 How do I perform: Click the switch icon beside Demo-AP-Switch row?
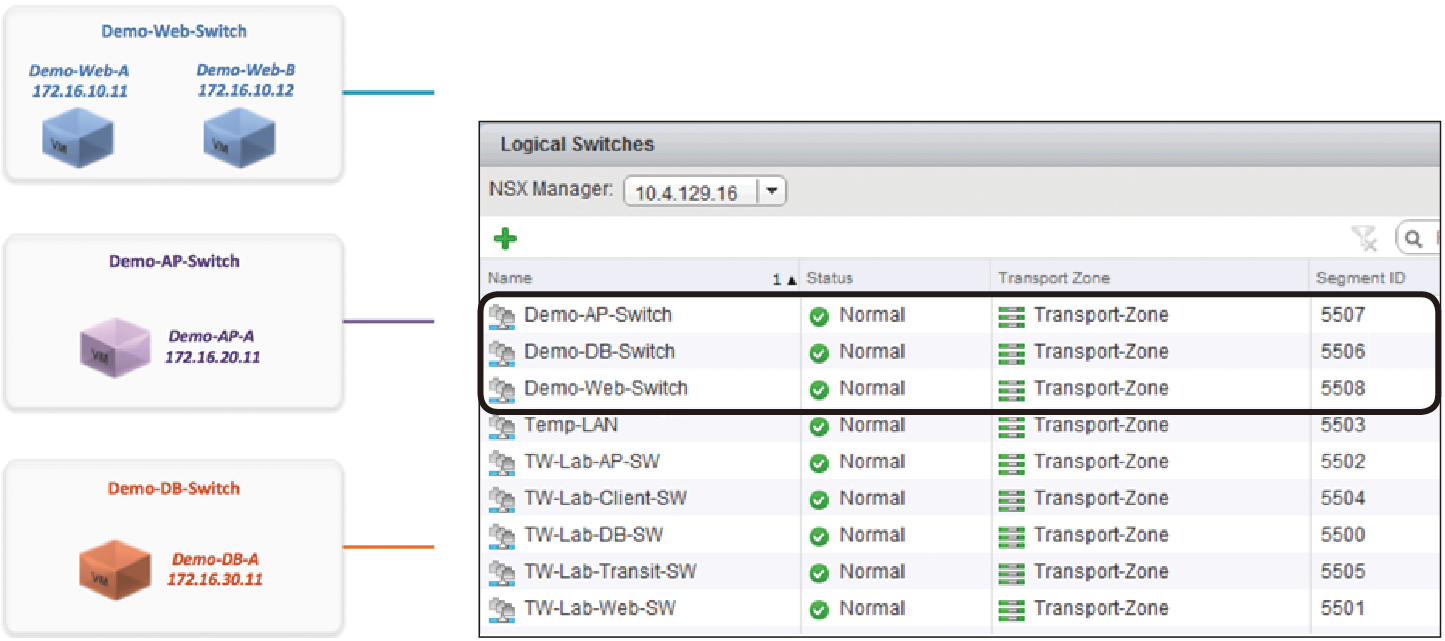tap(501, 316)
